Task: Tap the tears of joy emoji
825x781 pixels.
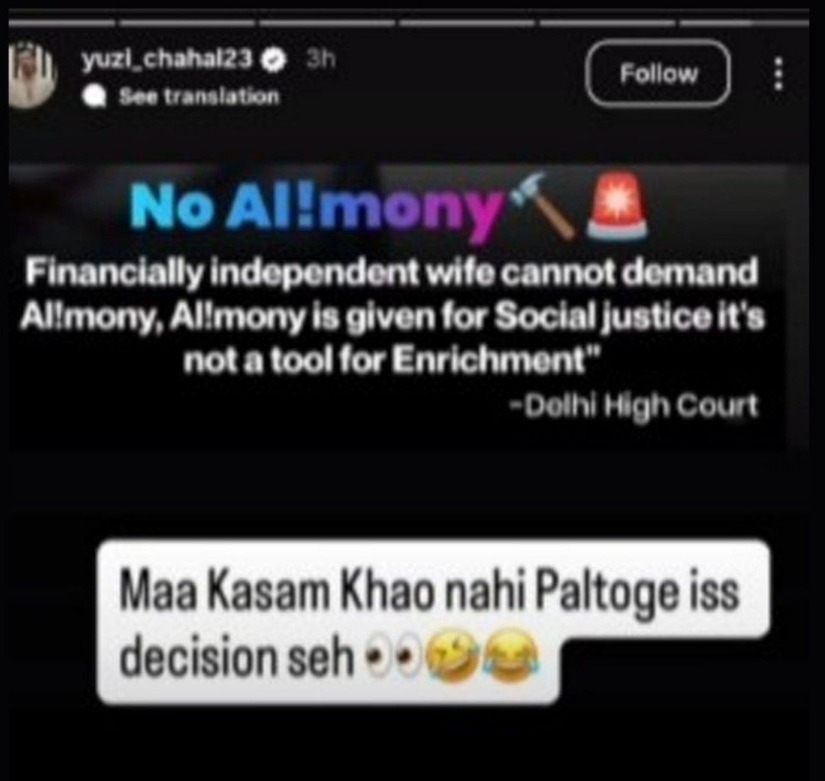Action: pos(511,656)
